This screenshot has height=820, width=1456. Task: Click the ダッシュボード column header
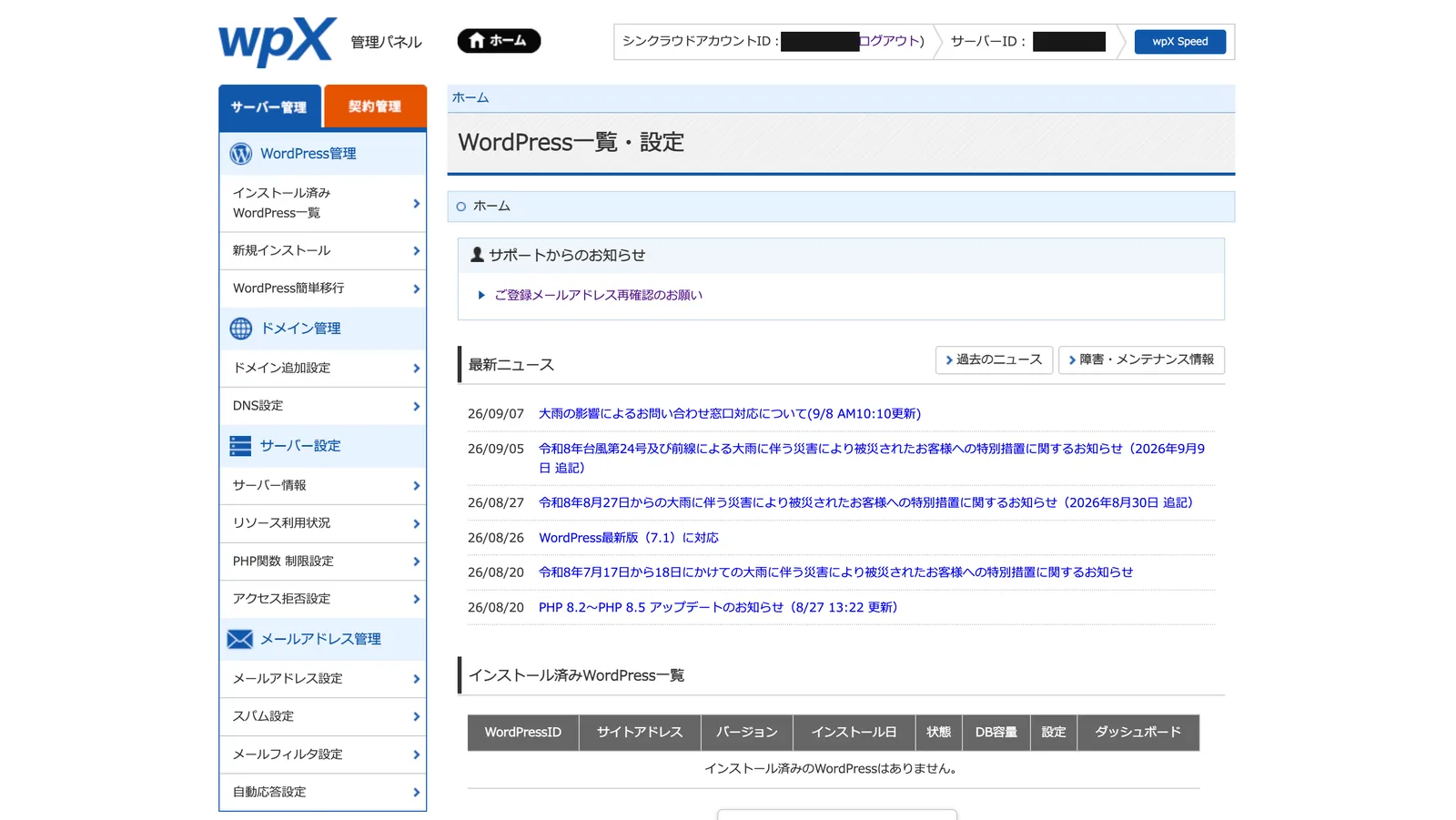click(x=1138, y=733)
